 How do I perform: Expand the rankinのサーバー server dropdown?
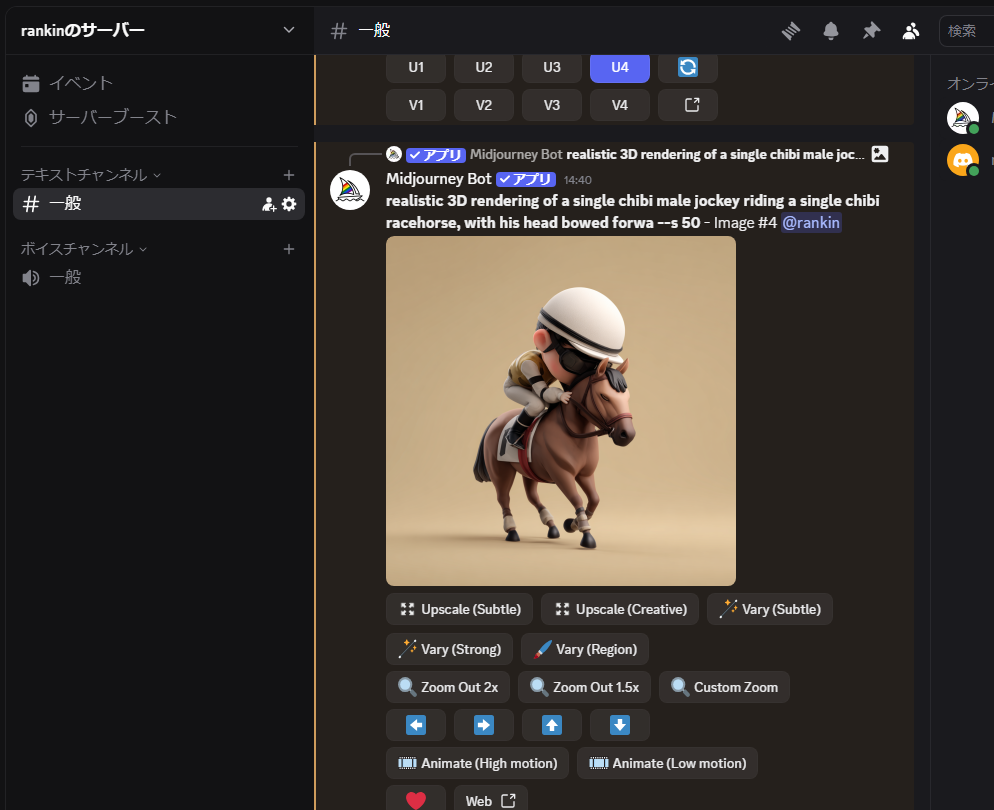288,30
